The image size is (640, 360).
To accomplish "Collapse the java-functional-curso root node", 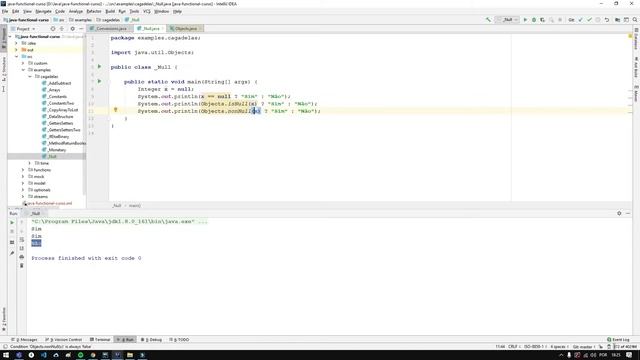I will [x=10, y=36].
